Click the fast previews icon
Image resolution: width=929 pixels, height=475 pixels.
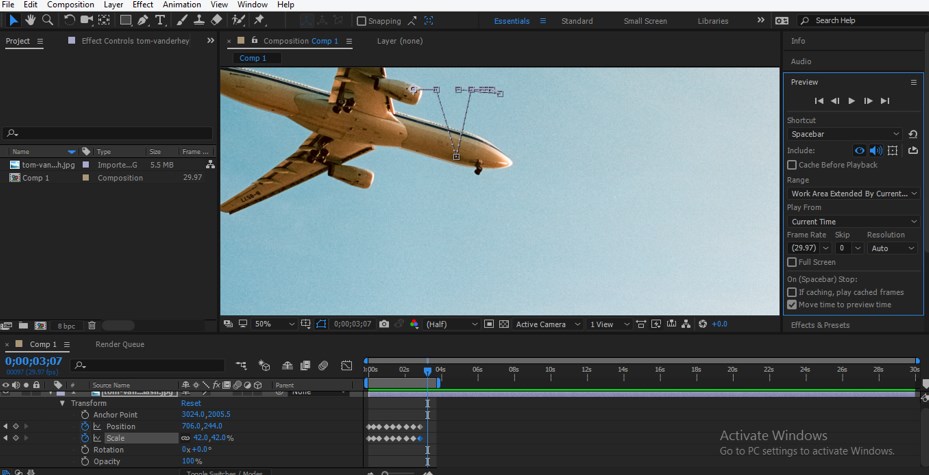click(x=656, y=324)
